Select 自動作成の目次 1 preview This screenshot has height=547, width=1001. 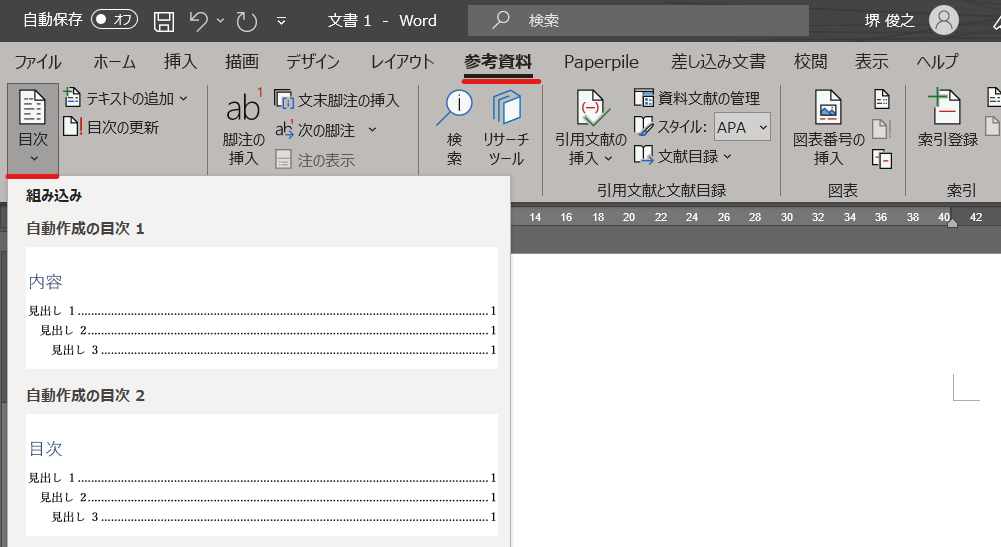262,308
